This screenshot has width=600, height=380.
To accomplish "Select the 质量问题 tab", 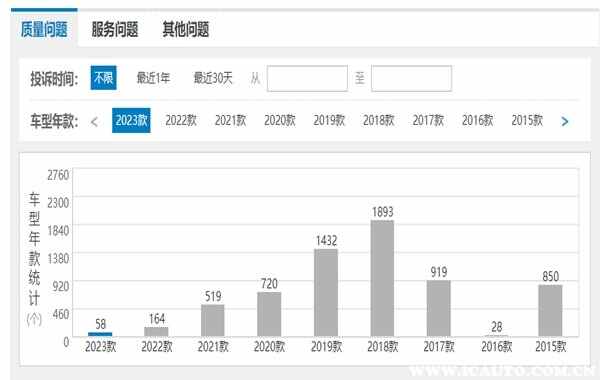I will click(x=44, y=29).
